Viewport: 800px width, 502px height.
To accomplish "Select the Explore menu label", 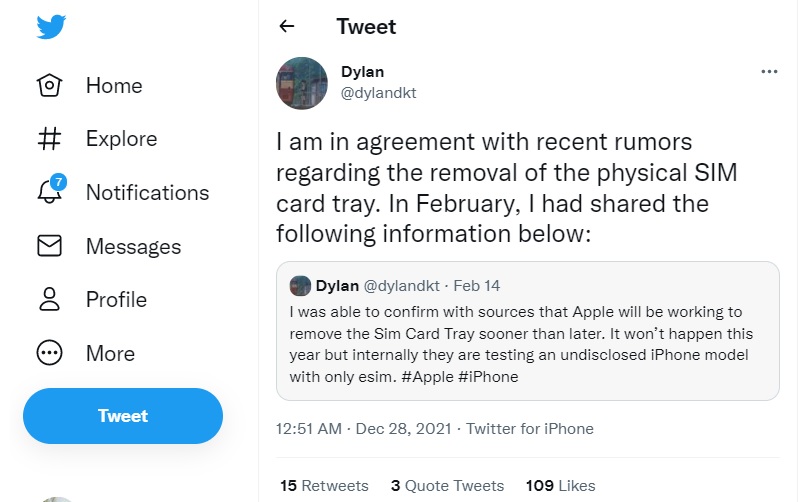I will click(x=121, y=139).
